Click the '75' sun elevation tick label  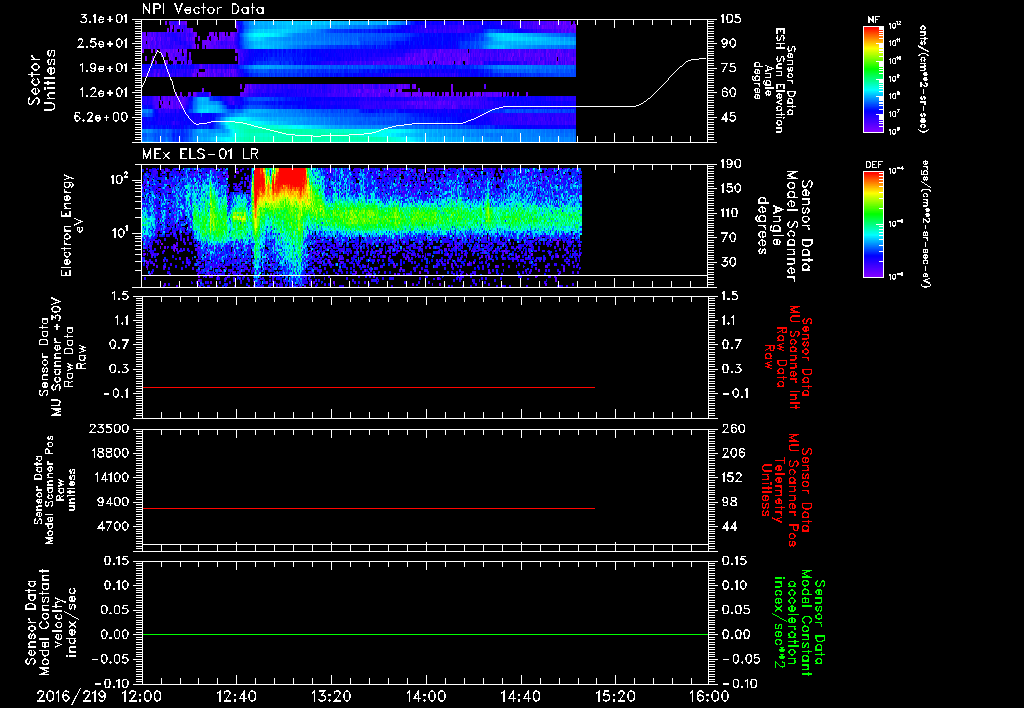coord(729,68)
